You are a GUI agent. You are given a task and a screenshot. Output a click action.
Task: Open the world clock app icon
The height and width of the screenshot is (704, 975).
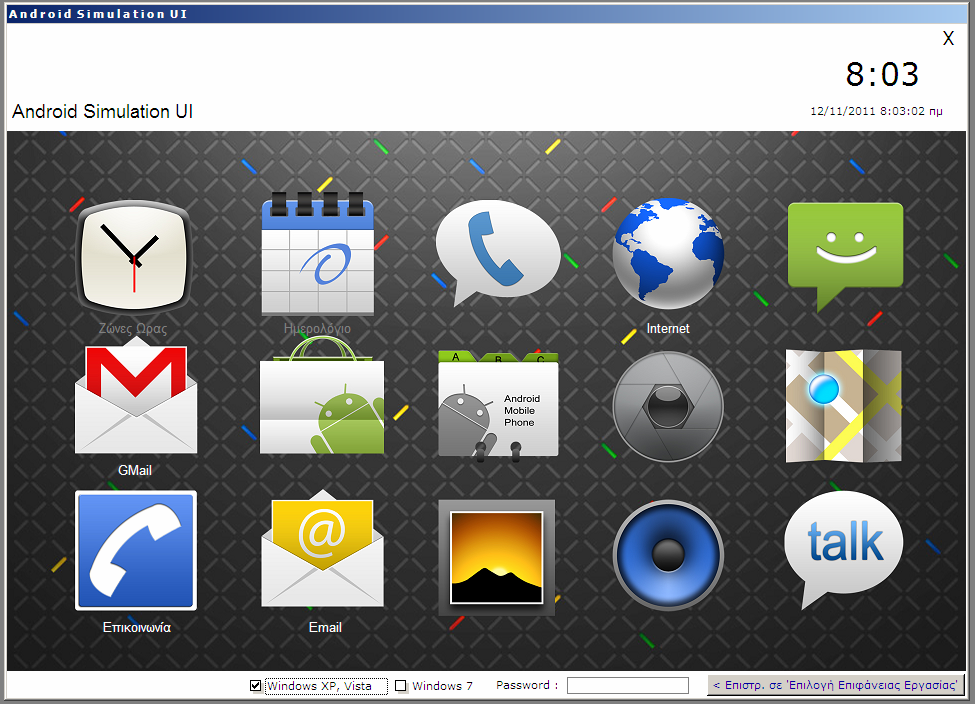tap(134, 257)
